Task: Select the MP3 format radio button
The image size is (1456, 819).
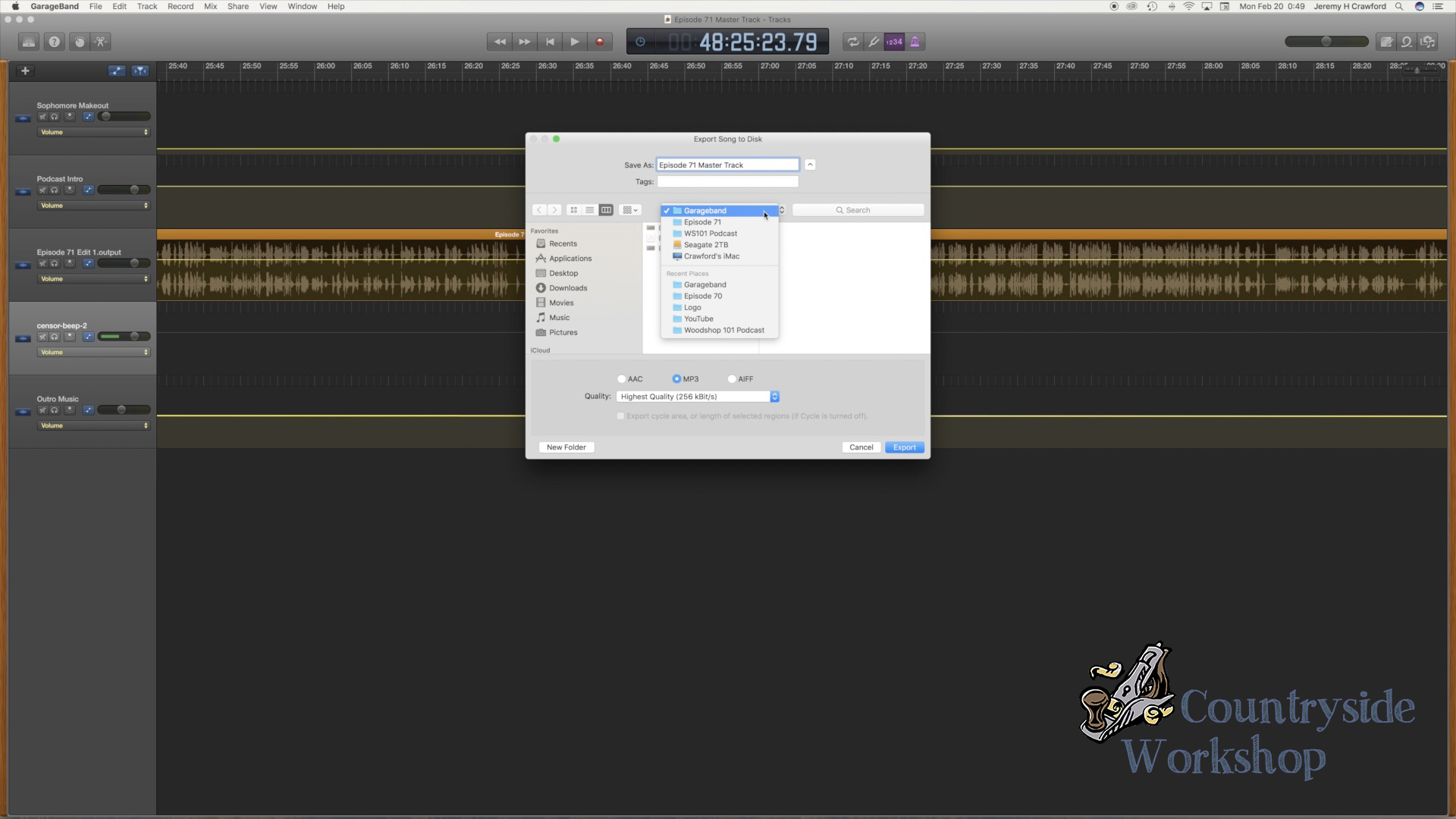Action: click(x=676, y=379)
